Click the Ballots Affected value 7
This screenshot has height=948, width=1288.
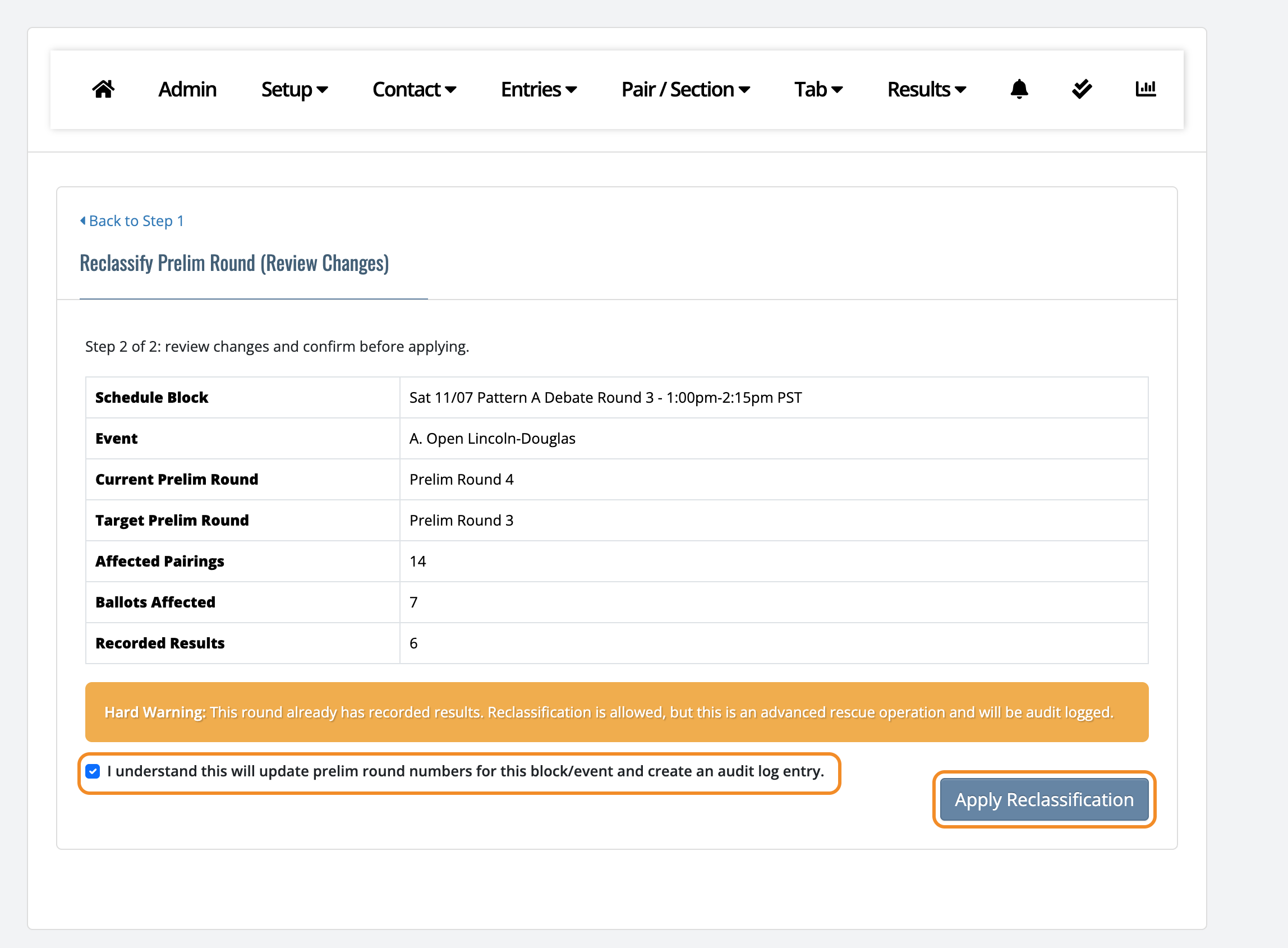(x=413, y=602)
